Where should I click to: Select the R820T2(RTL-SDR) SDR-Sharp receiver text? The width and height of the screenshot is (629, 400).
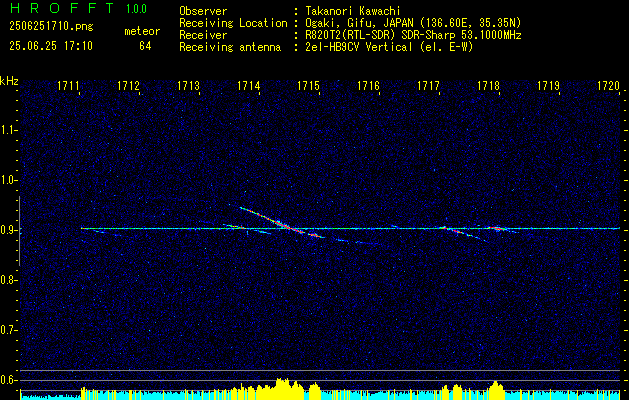(x=413, y=35)
